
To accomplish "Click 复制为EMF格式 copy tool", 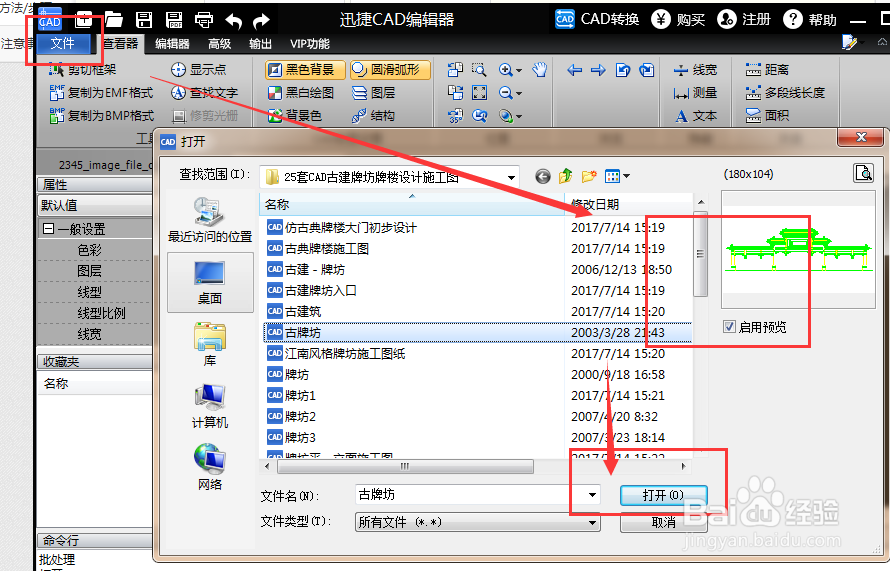I will click(x=102, y=93).
